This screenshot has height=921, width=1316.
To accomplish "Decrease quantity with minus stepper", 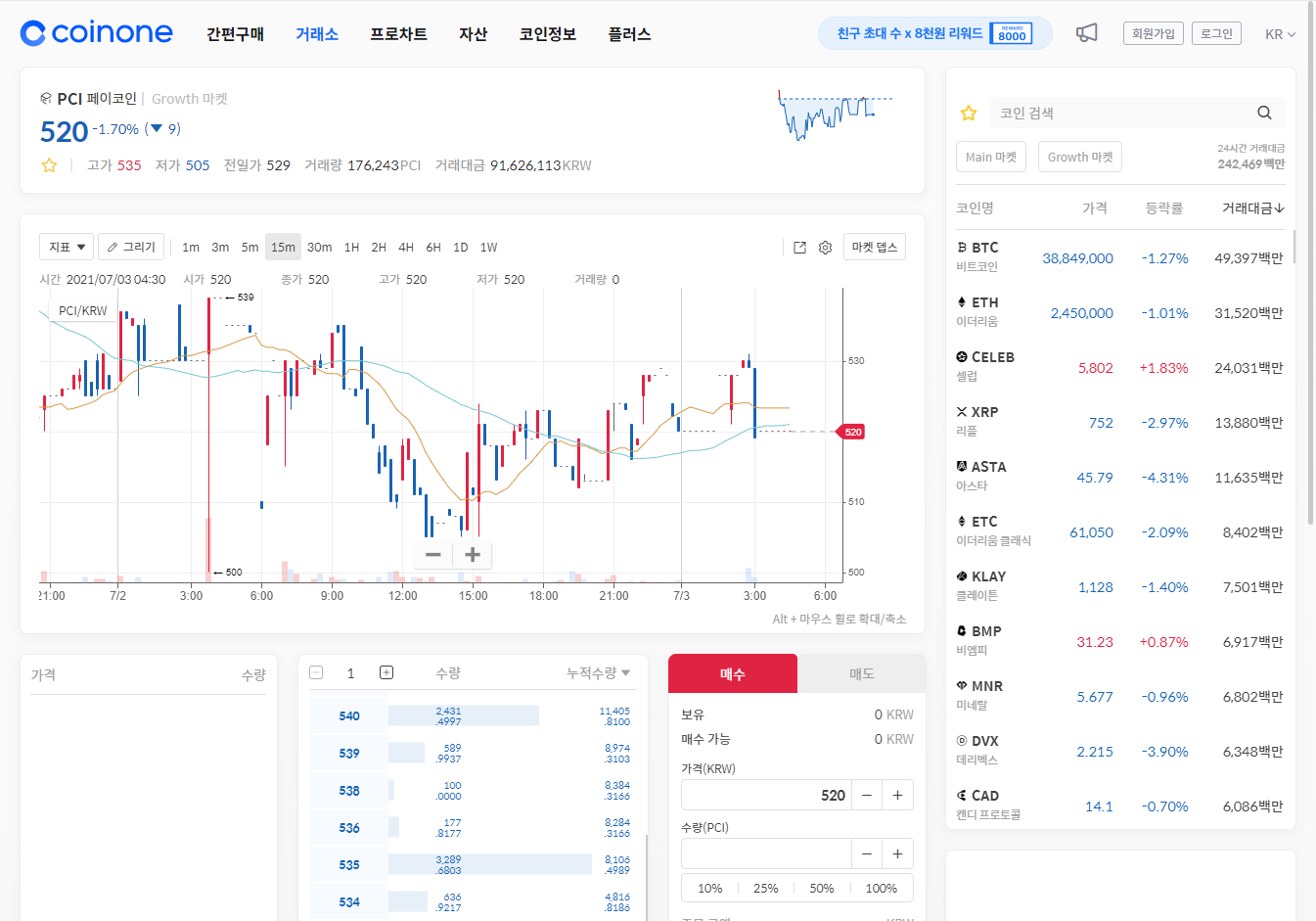I will 867,854.
